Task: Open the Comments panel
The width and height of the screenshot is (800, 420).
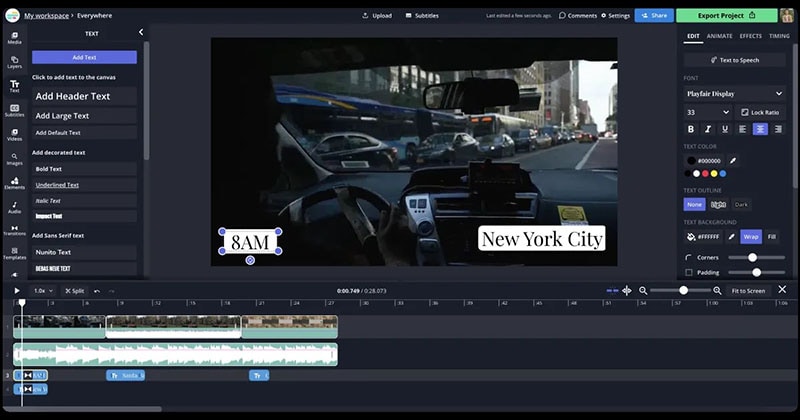Action: [578, 16]
